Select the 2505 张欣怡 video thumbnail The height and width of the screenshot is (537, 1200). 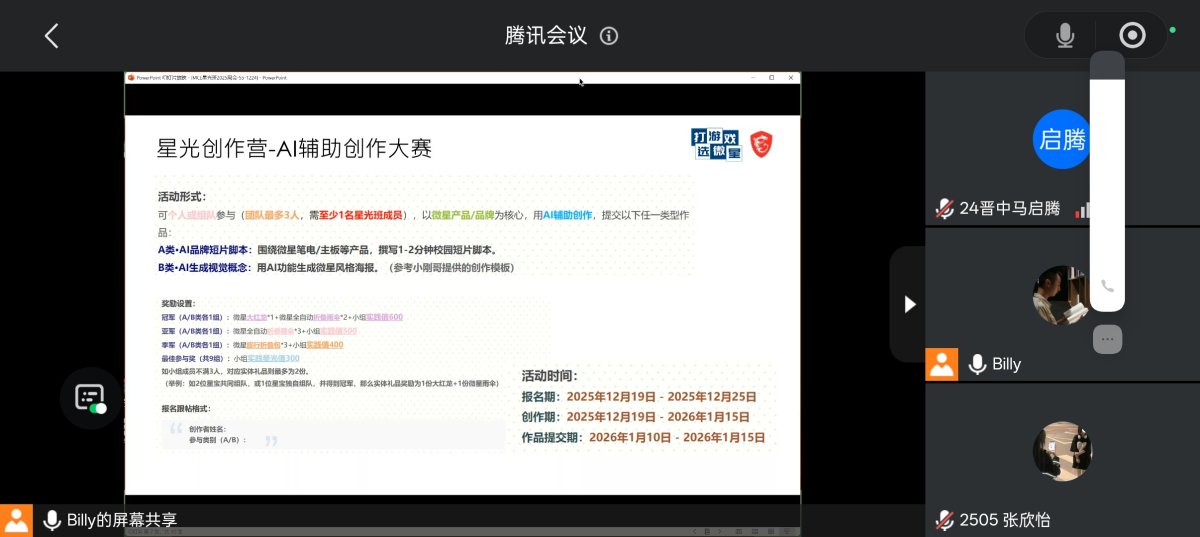click(1062, 452)
